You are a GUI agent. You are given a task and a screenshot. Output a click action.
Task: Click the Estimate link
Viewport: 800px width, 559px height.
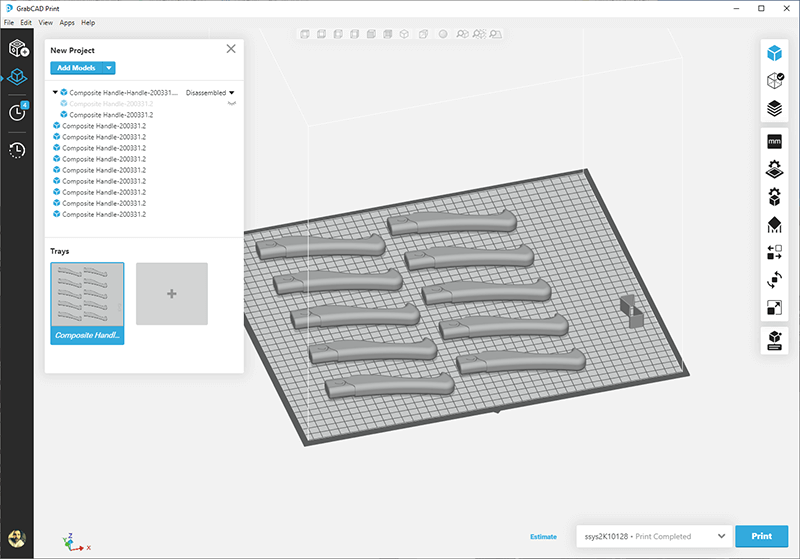click(543, 537)
